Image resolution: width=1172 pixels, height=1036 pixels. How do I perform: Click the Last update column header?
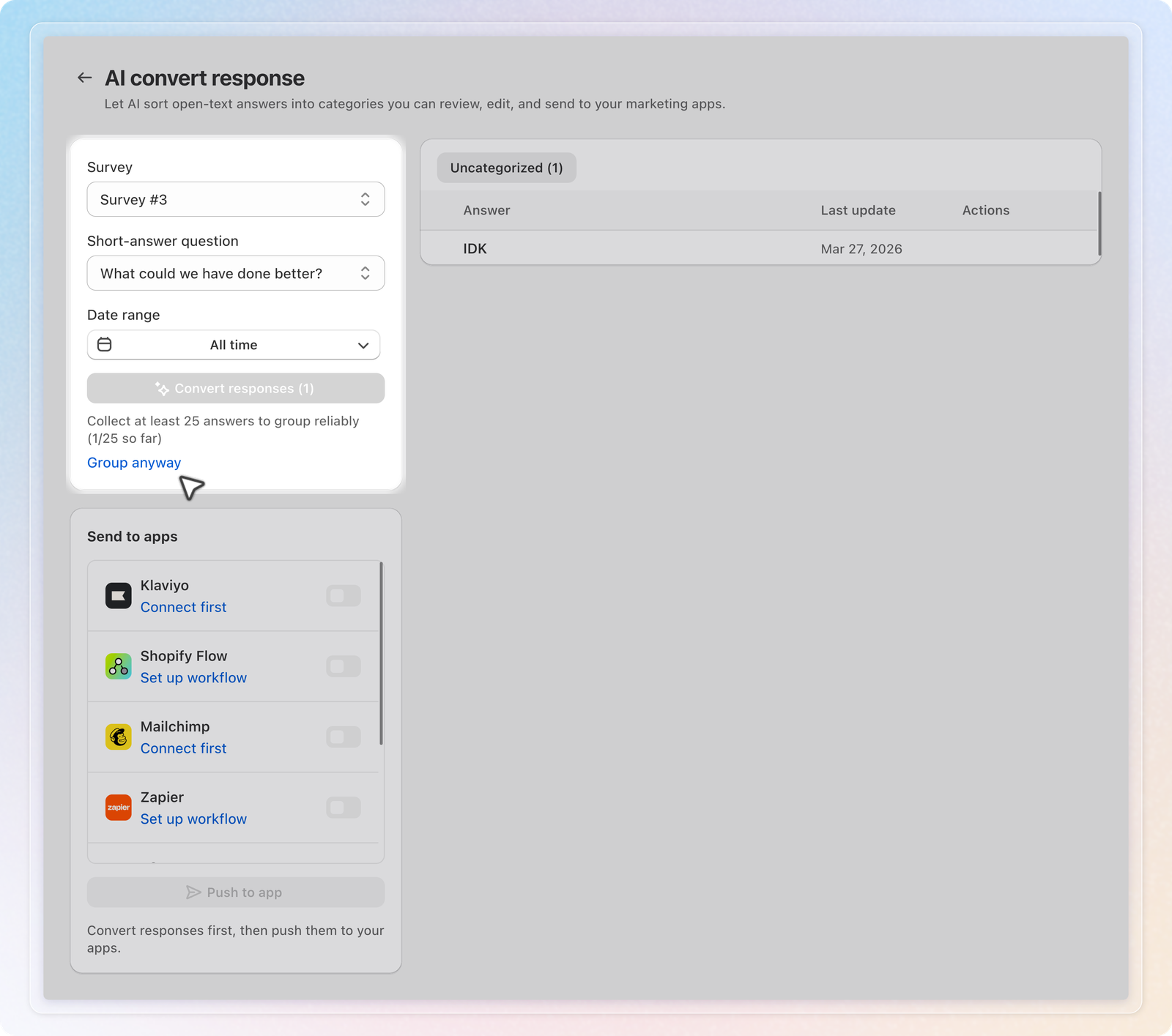(x=858, y=210)
